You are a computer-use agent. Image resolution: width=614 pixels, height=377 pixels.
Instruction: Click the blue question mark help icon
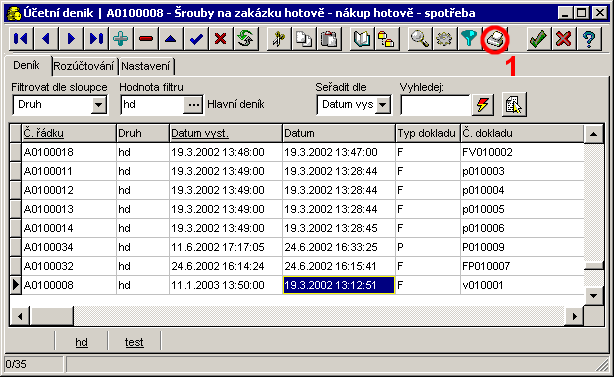[589, 39]
